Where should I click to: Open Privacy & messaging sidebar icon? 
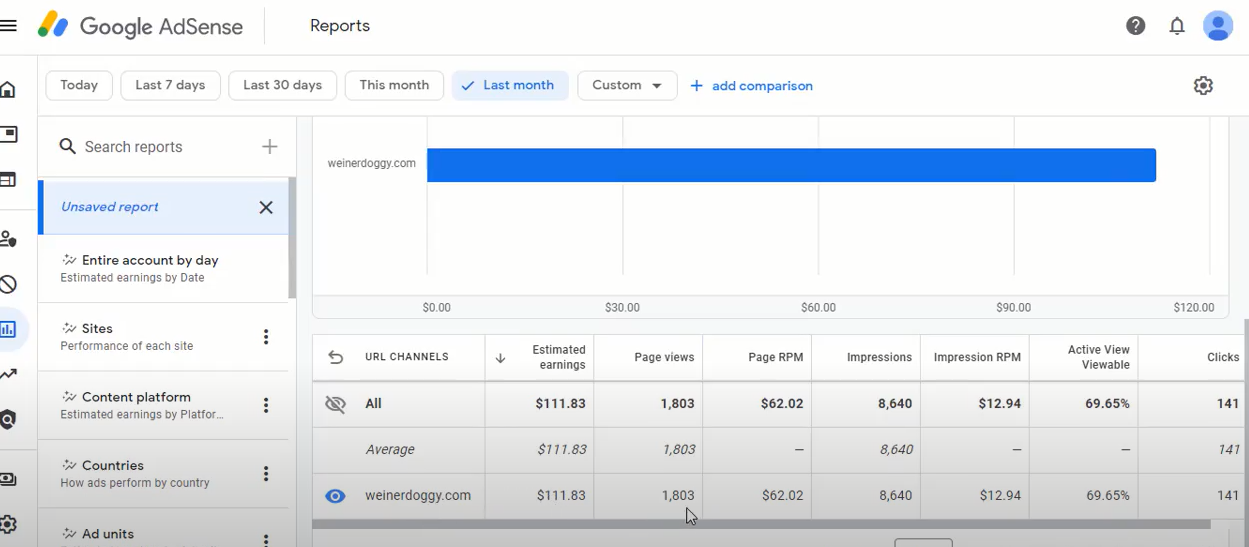[x=8, y=239]
